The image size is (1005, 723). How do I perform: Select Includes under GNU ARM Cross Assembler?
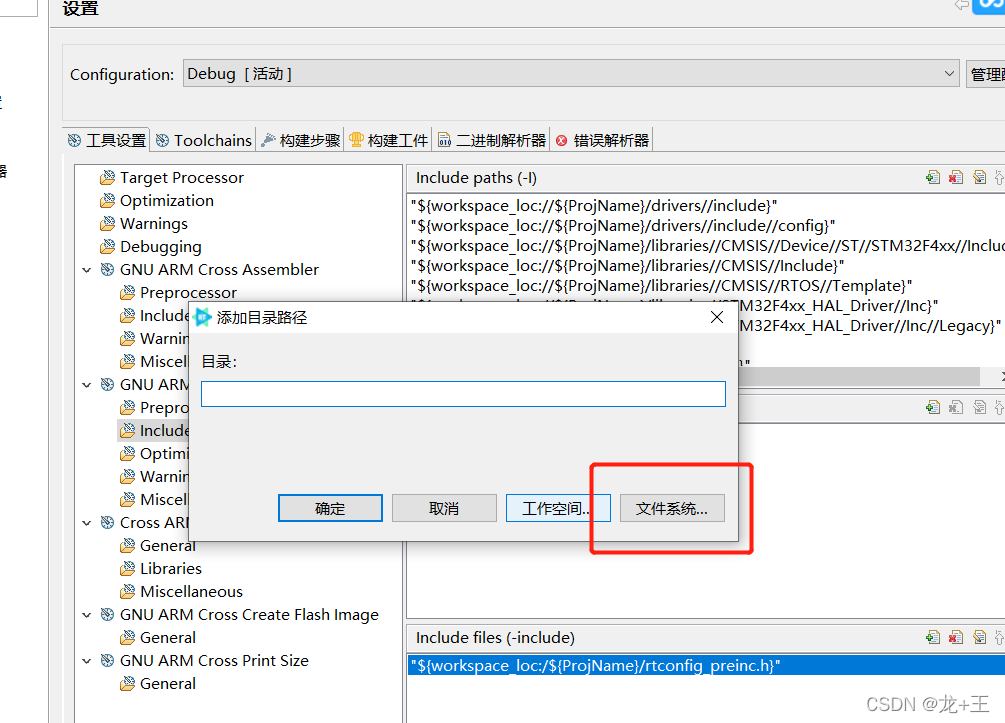tap(154, 316)
